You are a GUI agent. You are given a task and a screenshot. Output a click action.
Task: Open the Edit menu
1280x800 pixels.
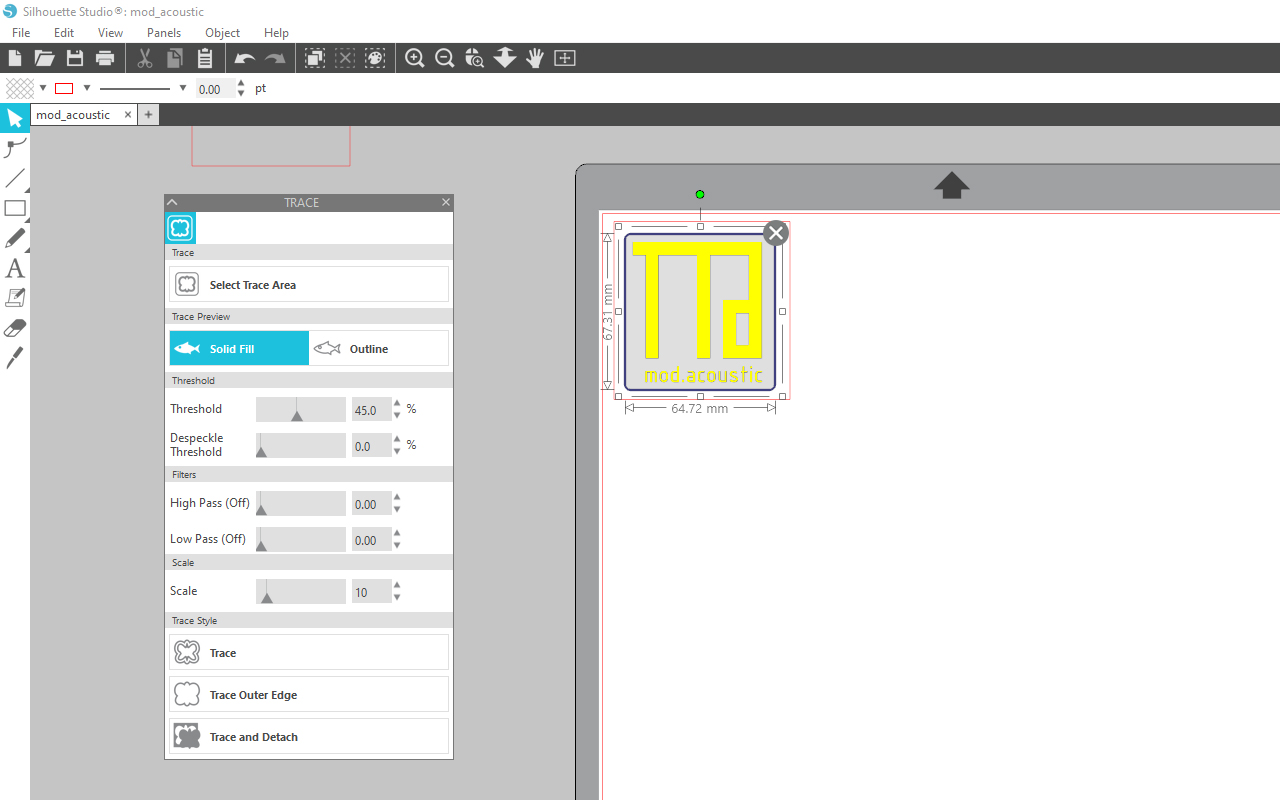click(x=64, y=33)
